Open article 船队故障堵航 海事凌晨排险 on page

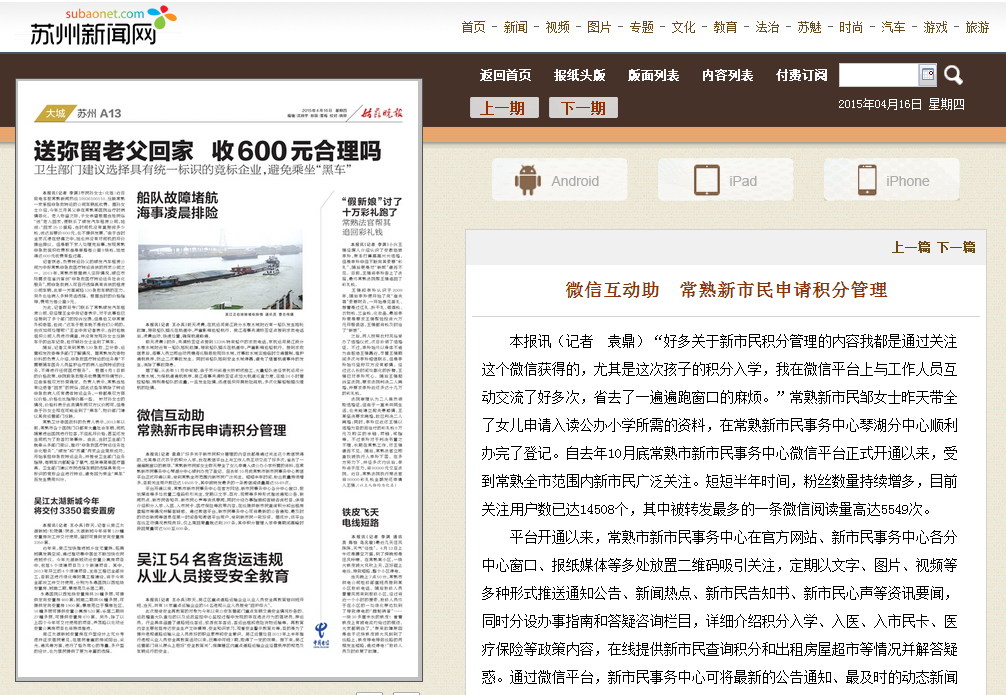177,205
